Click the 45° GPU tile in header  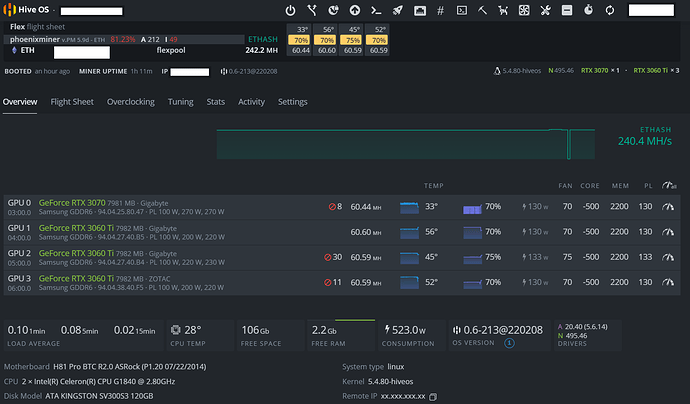pos(351,40)
